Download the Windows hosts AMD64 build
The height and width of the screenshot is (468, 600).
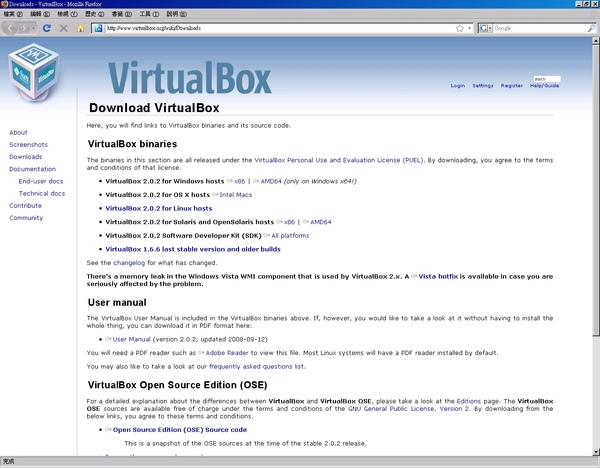(x=271, y=181)
